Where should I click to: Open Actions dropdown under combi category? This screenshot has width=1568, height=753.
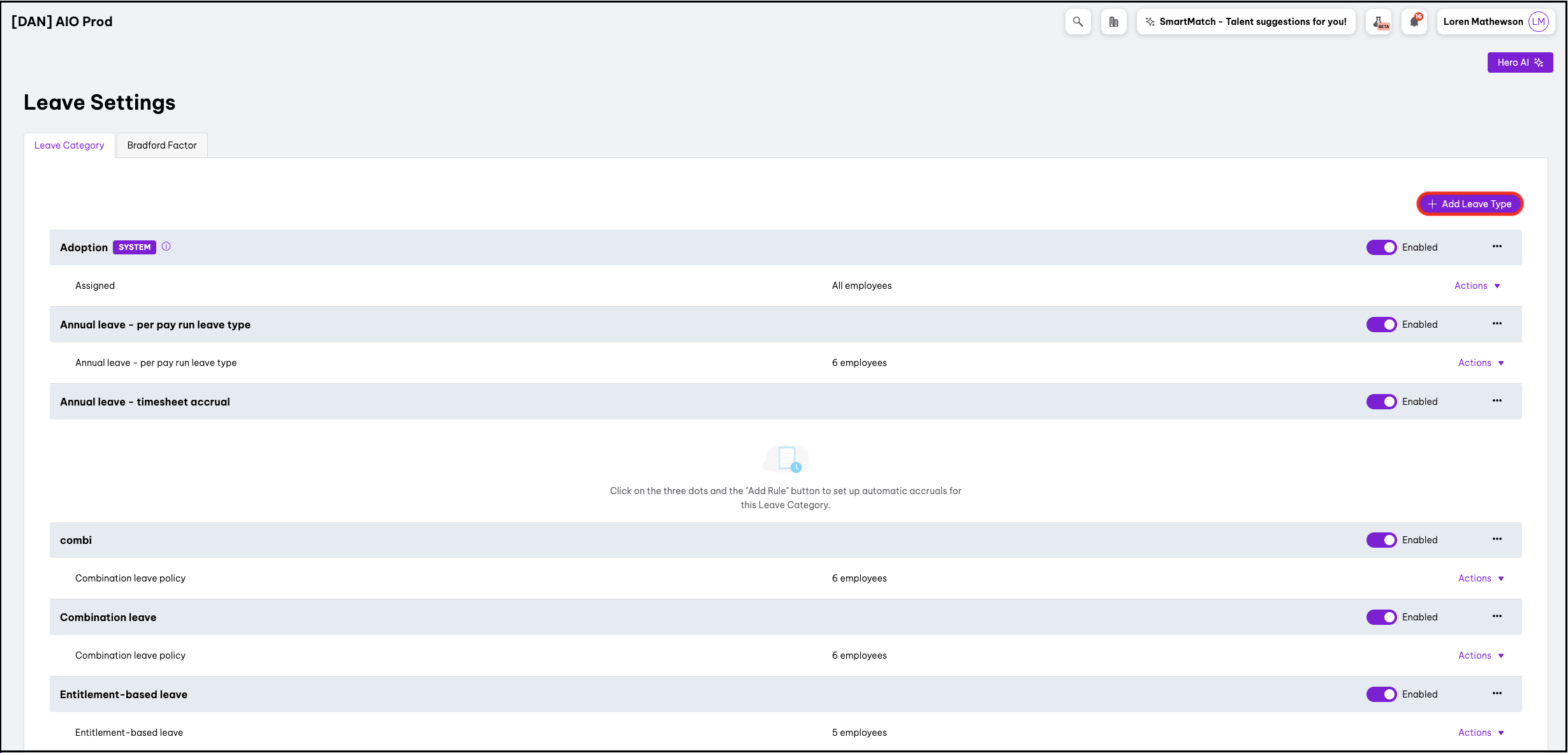click(x=1481, y=578)
